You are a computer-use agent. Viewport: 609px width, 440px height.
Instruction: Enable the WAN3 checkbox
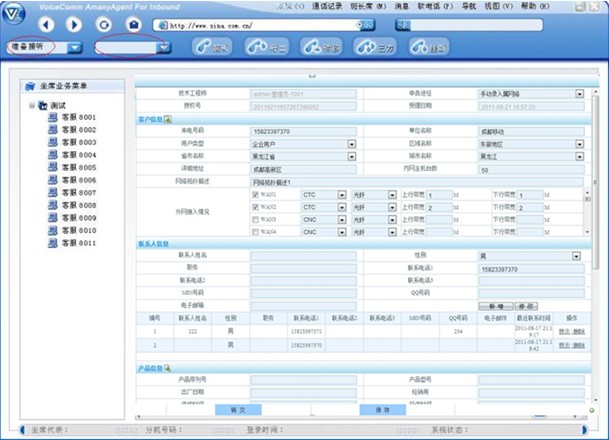[x=256, y=219]
